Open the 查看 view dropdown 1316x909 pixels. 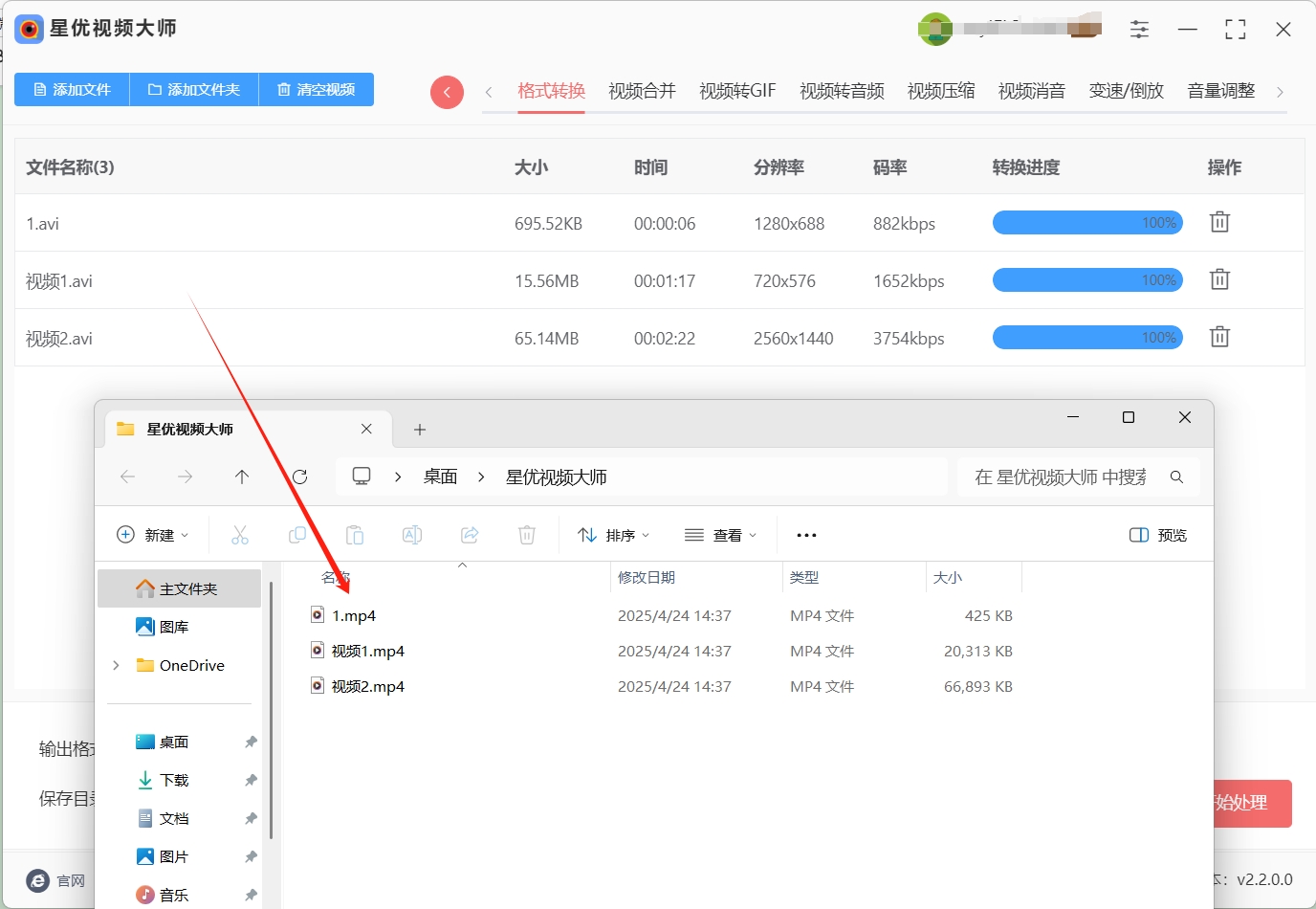(721, 535)
